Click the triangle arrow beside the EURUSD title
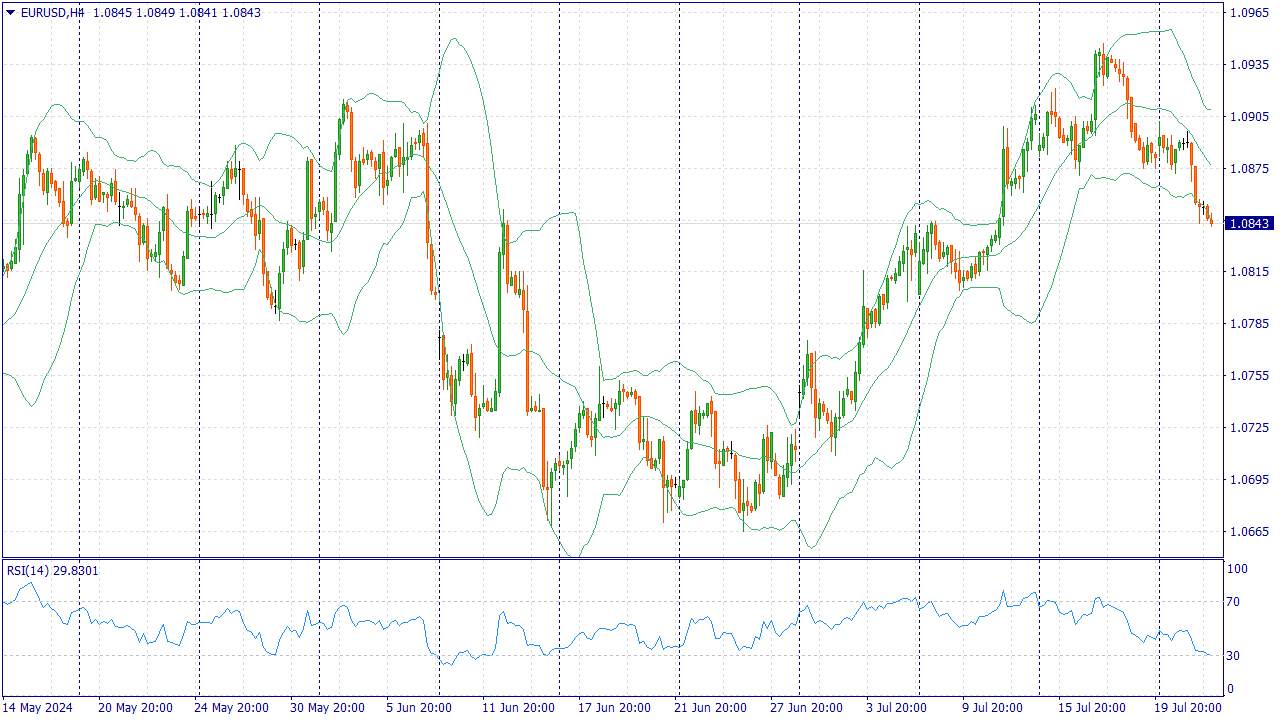The width and height of the screenshot is (1280, 720). point(10,13)
